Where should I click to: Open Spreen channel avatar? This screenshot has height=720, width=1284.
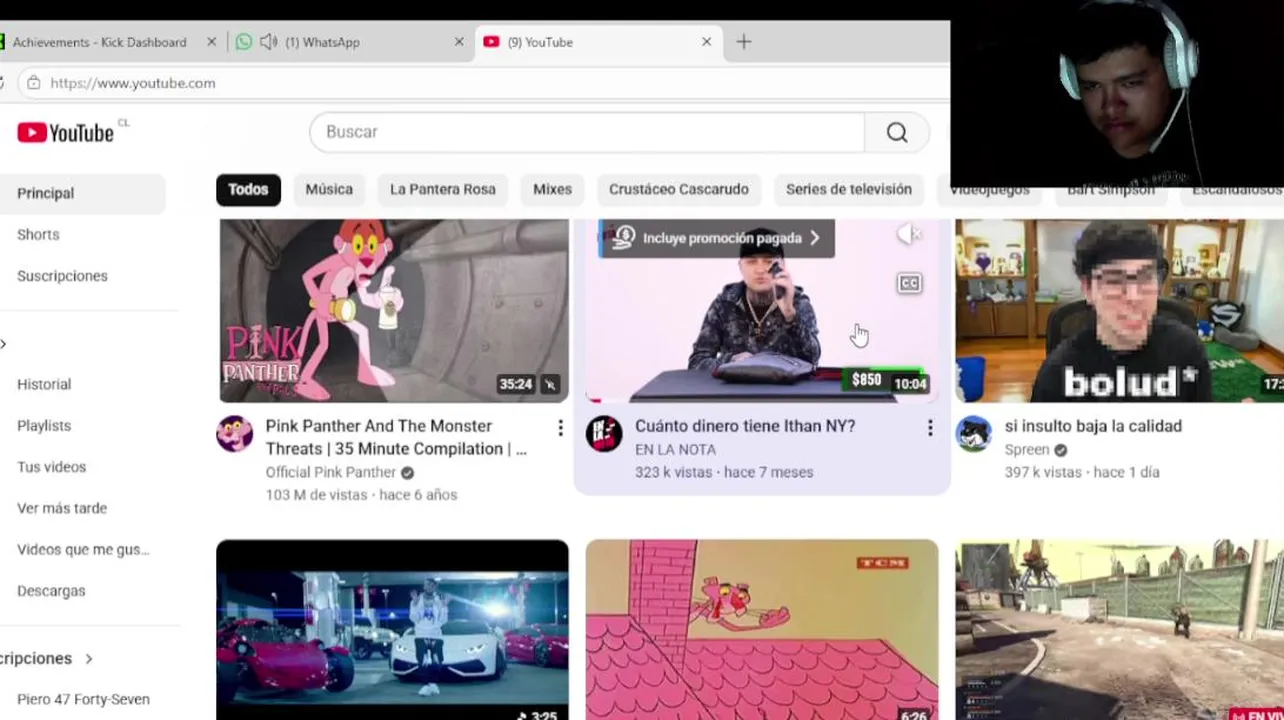973,434
